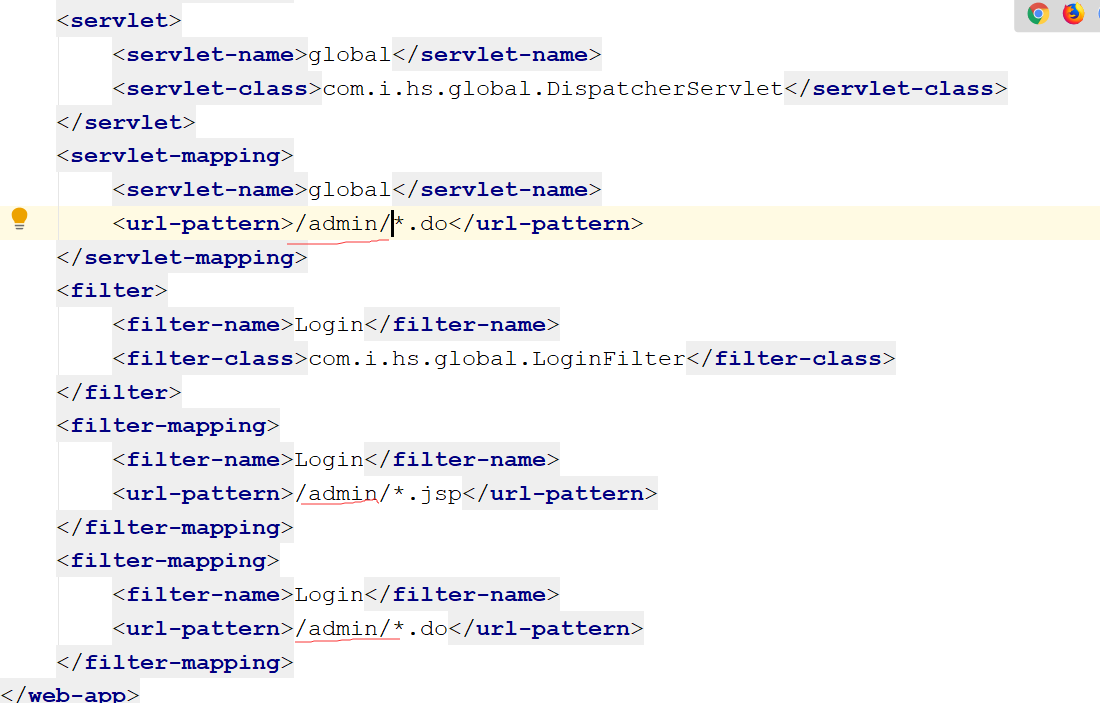1100x703 pixels.
Task: Click 'Login' value above the /admin/*.jsp pattern
Action: pyautogui.click(x=329, y=460)
